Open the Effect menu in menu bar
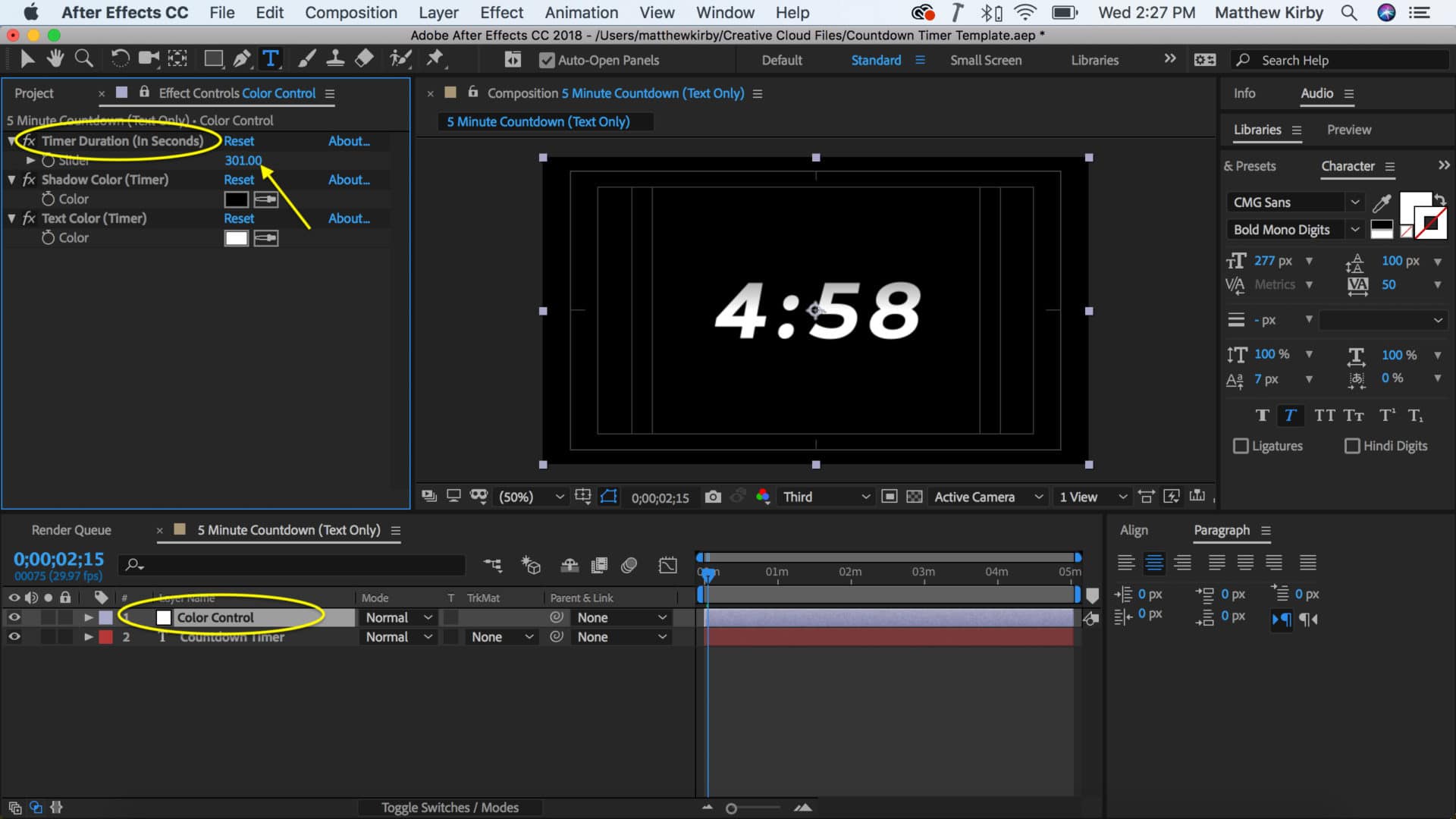The image size is (1456, 819). click(x=502, y=12)
